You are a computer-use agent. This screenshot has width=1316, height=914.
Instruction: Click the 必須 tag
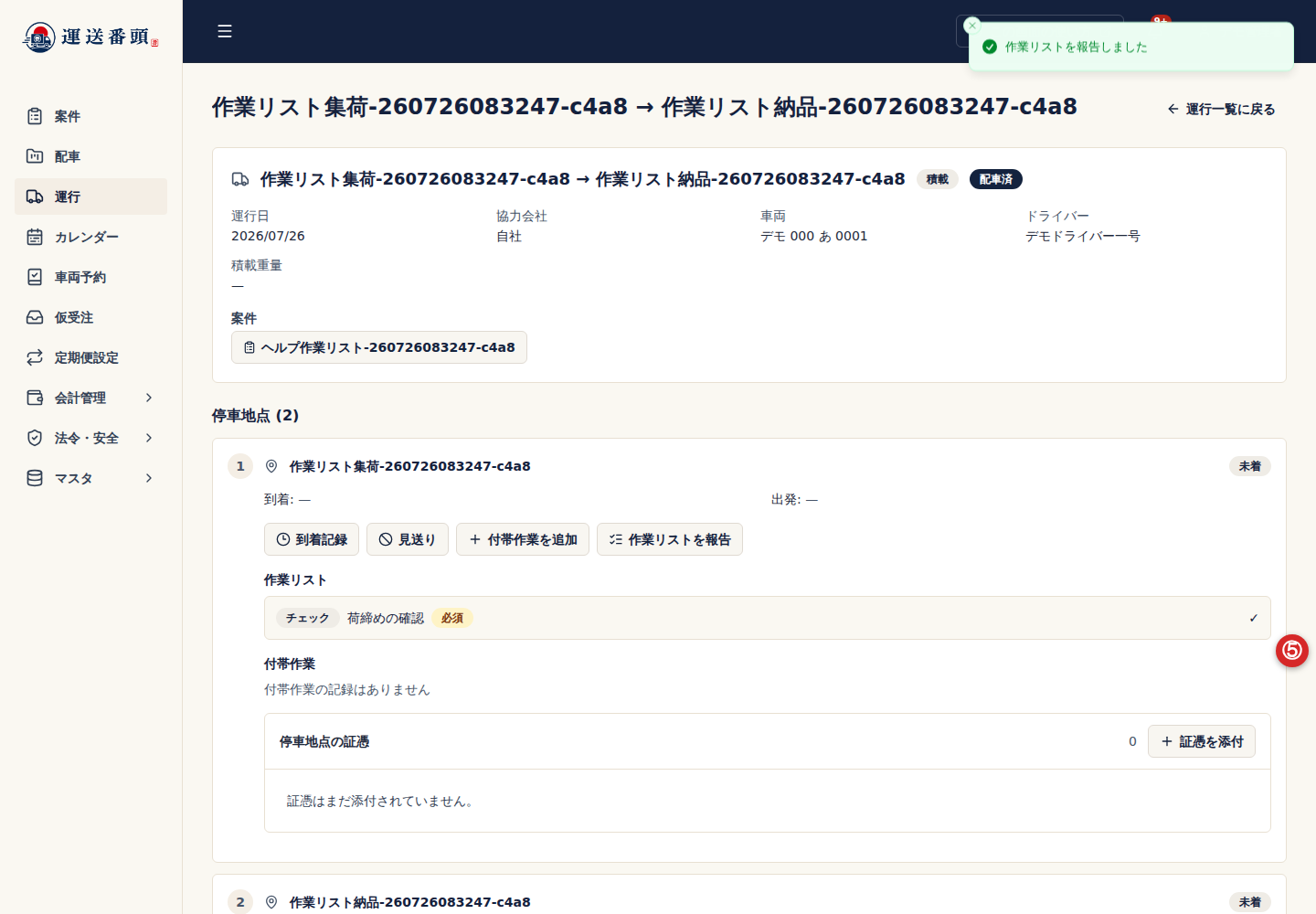tap(452, 618)
